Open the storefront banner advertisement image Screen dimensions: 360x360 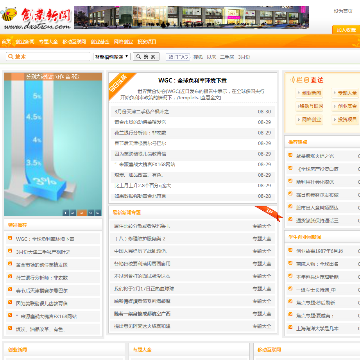[x=191, y=17]
